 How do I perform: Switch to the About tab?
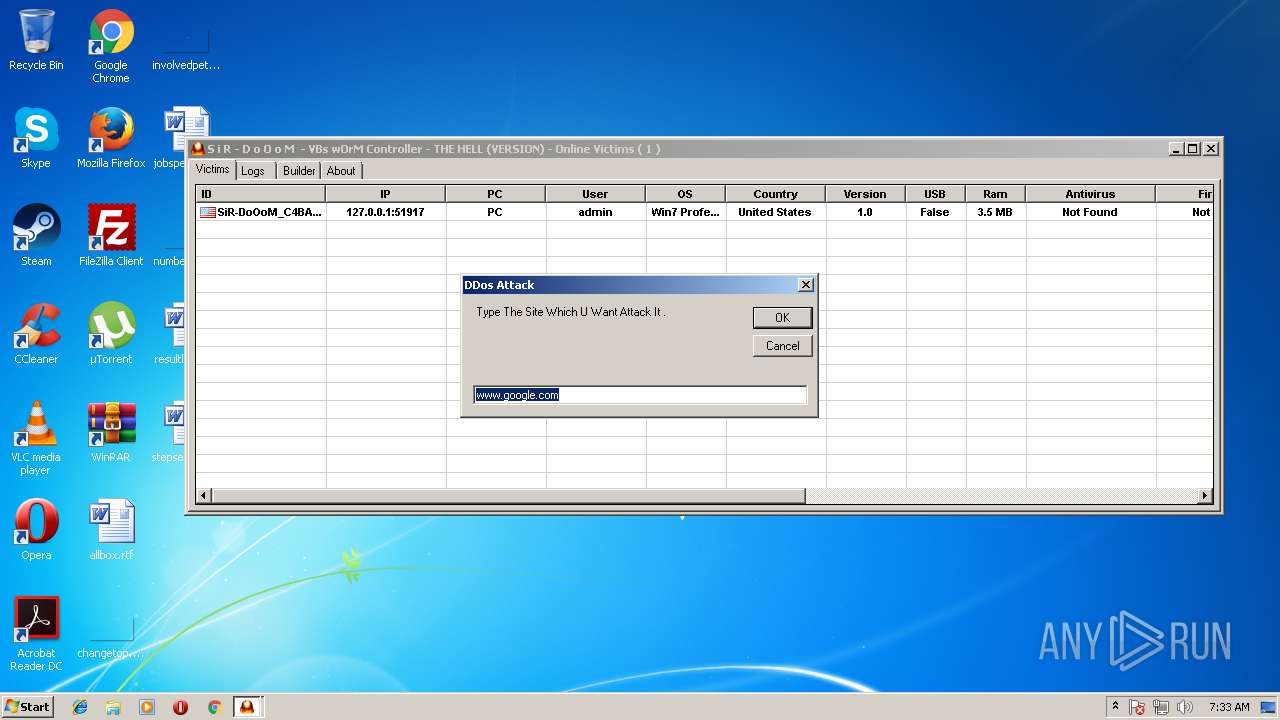tap(341, 171)
